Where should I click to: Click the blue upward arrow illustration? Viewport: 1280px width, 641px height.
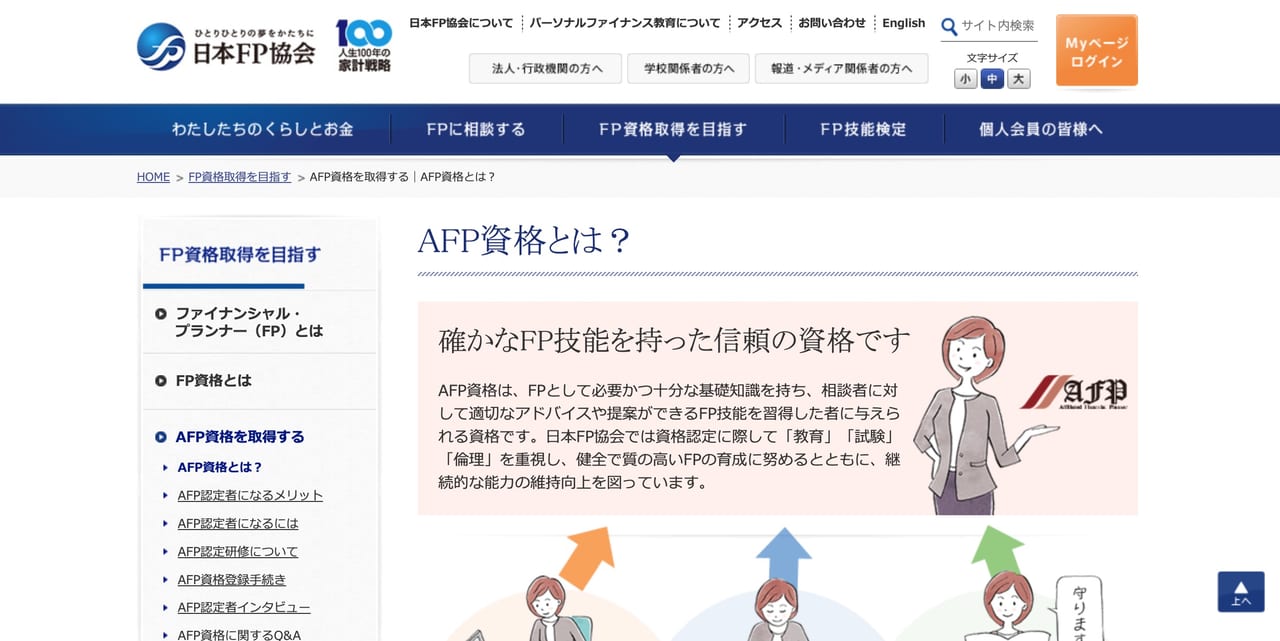click(783, 555)
